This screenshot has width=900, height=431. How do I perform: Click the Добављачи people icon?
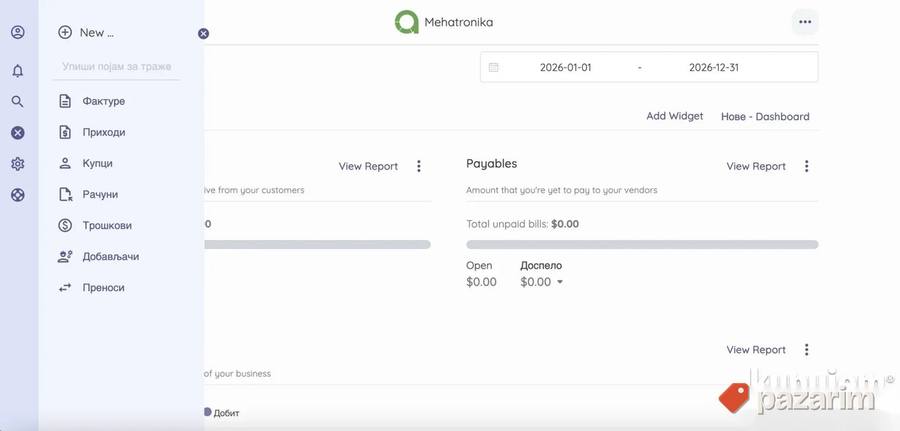tap(65, 256)
